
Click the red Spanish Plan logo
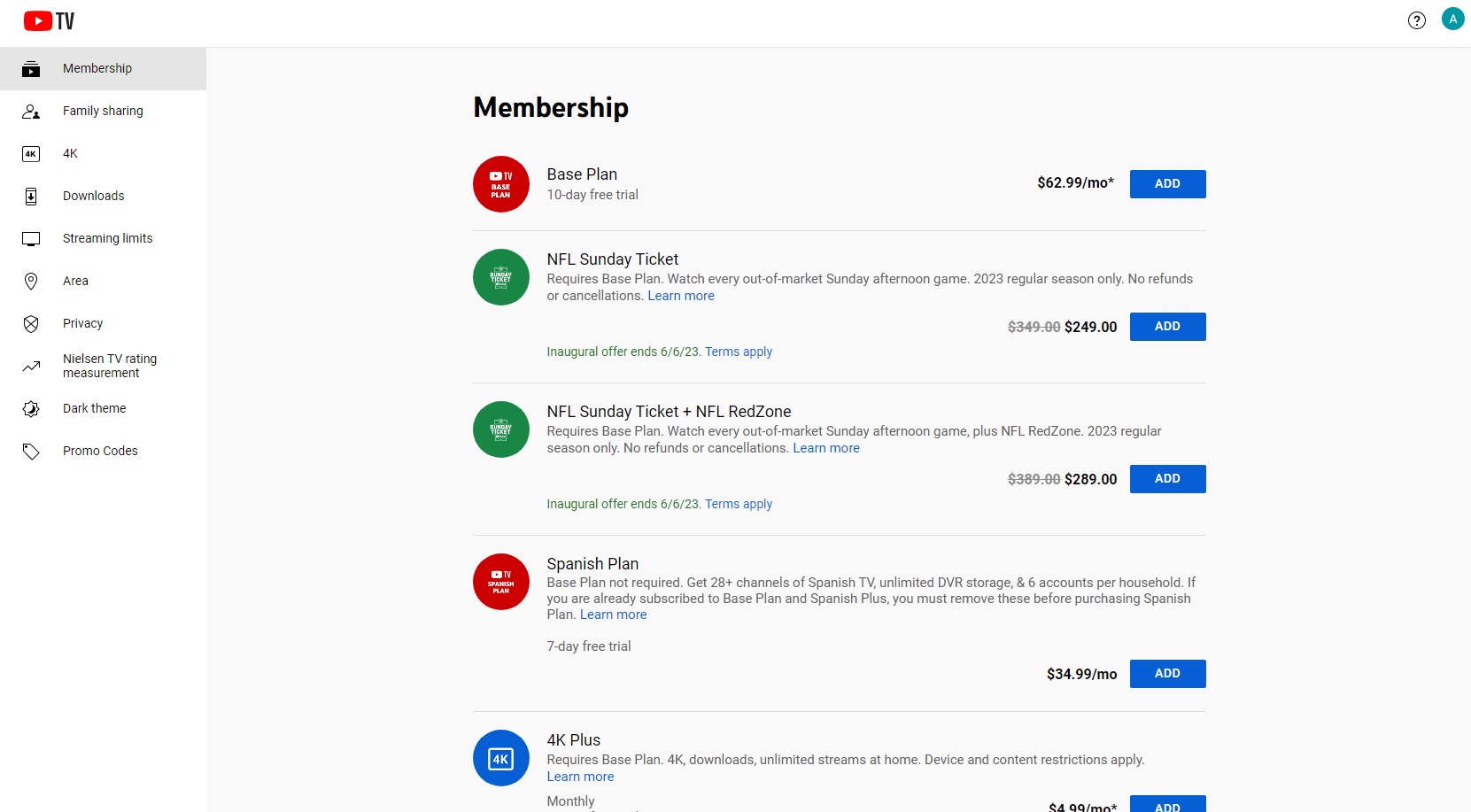[x=501, y=582]
